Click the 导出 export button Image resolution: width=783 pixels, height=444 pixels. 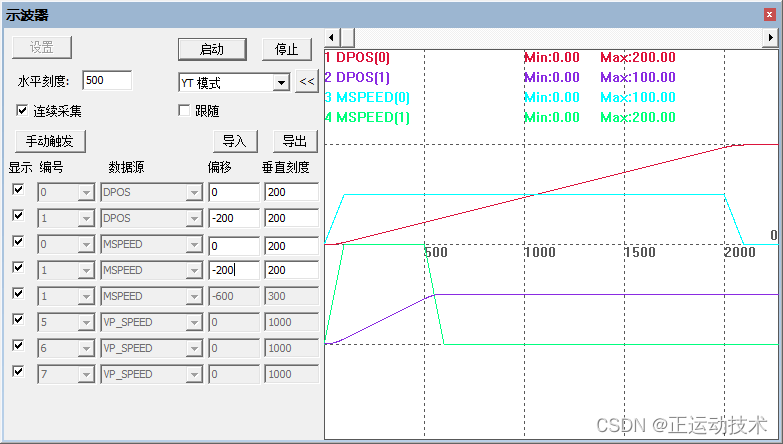point(295,141)
